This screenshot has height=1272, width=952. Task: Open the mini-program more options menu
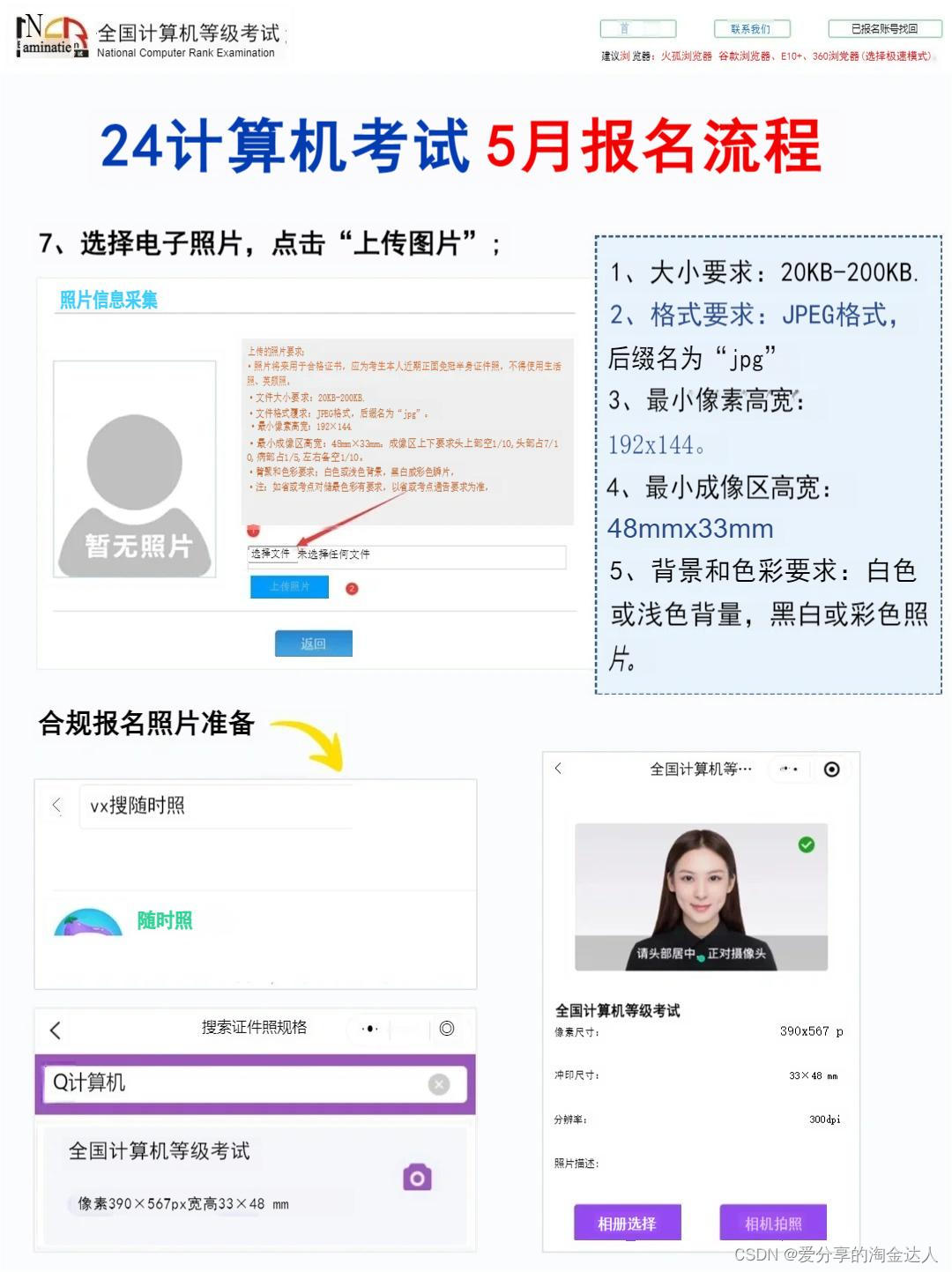789,769
